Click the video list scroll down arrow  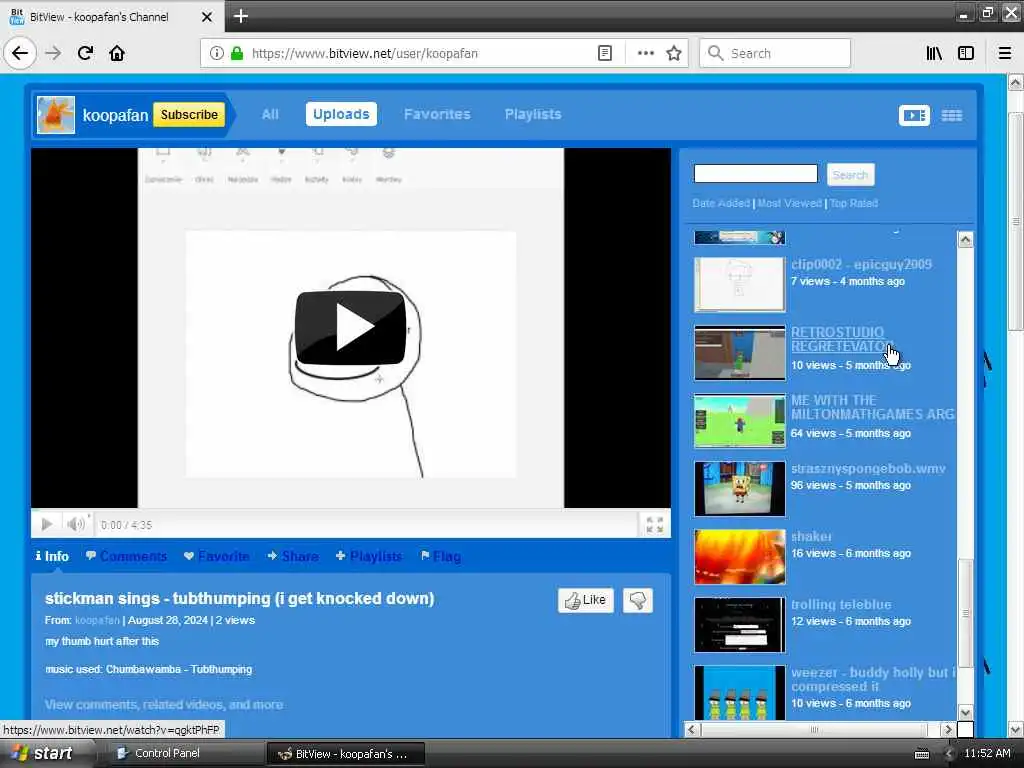(x=965, y=712)
